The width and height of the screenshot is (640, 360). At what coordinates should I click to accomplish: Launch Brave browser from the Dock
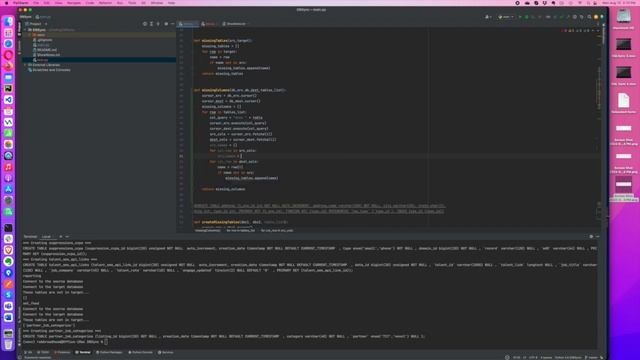point(8,250)
